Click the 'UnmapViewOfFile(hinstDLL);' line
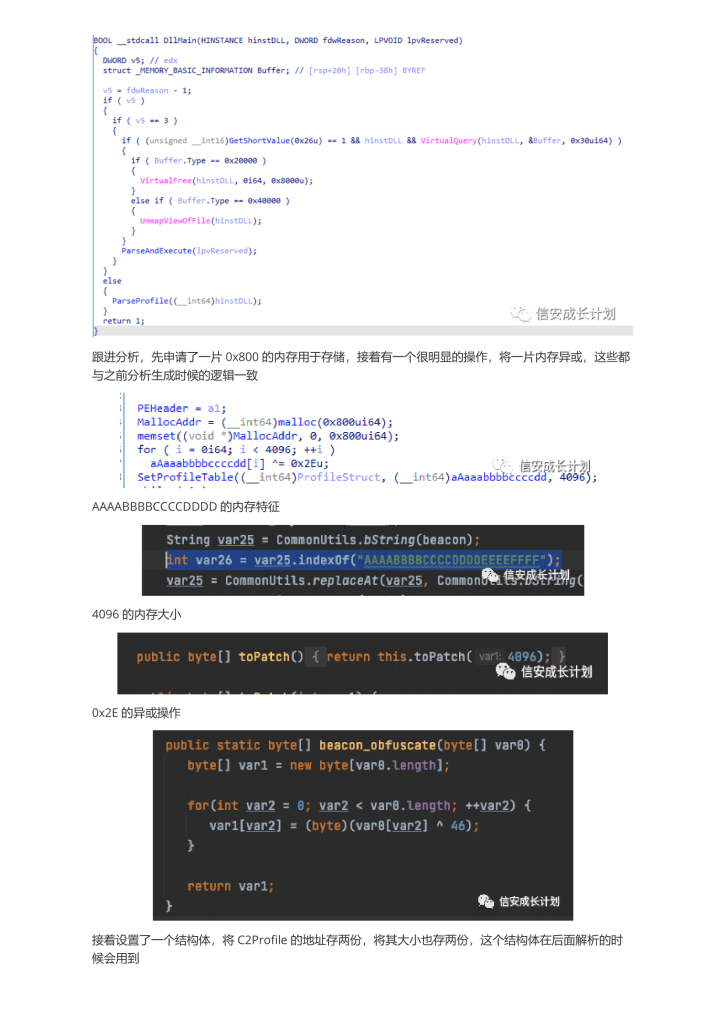724x1024 pixels. 200,221
